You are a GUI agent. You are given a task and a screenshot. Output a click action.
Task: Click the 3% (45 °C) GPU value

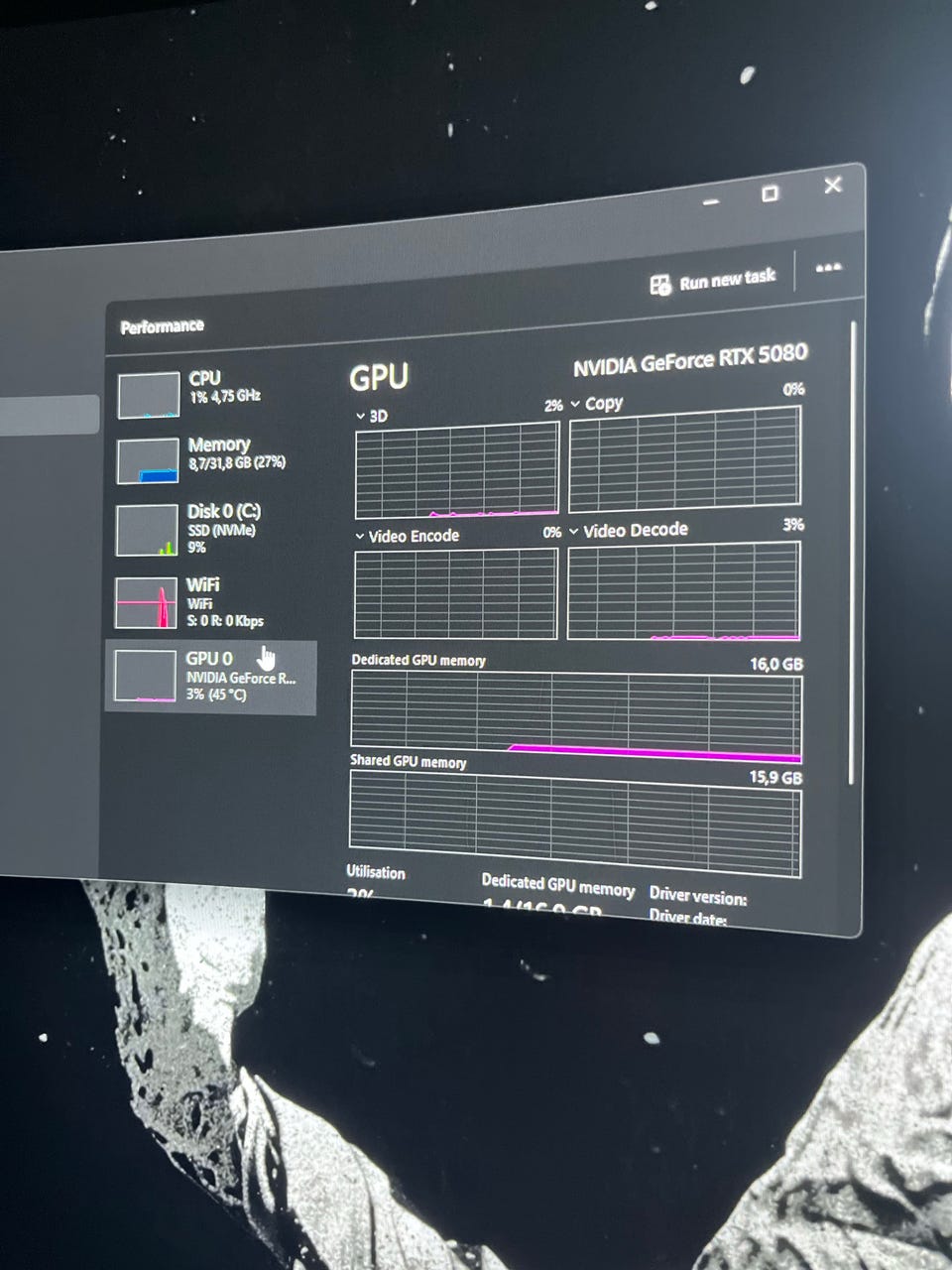(216, 695)
